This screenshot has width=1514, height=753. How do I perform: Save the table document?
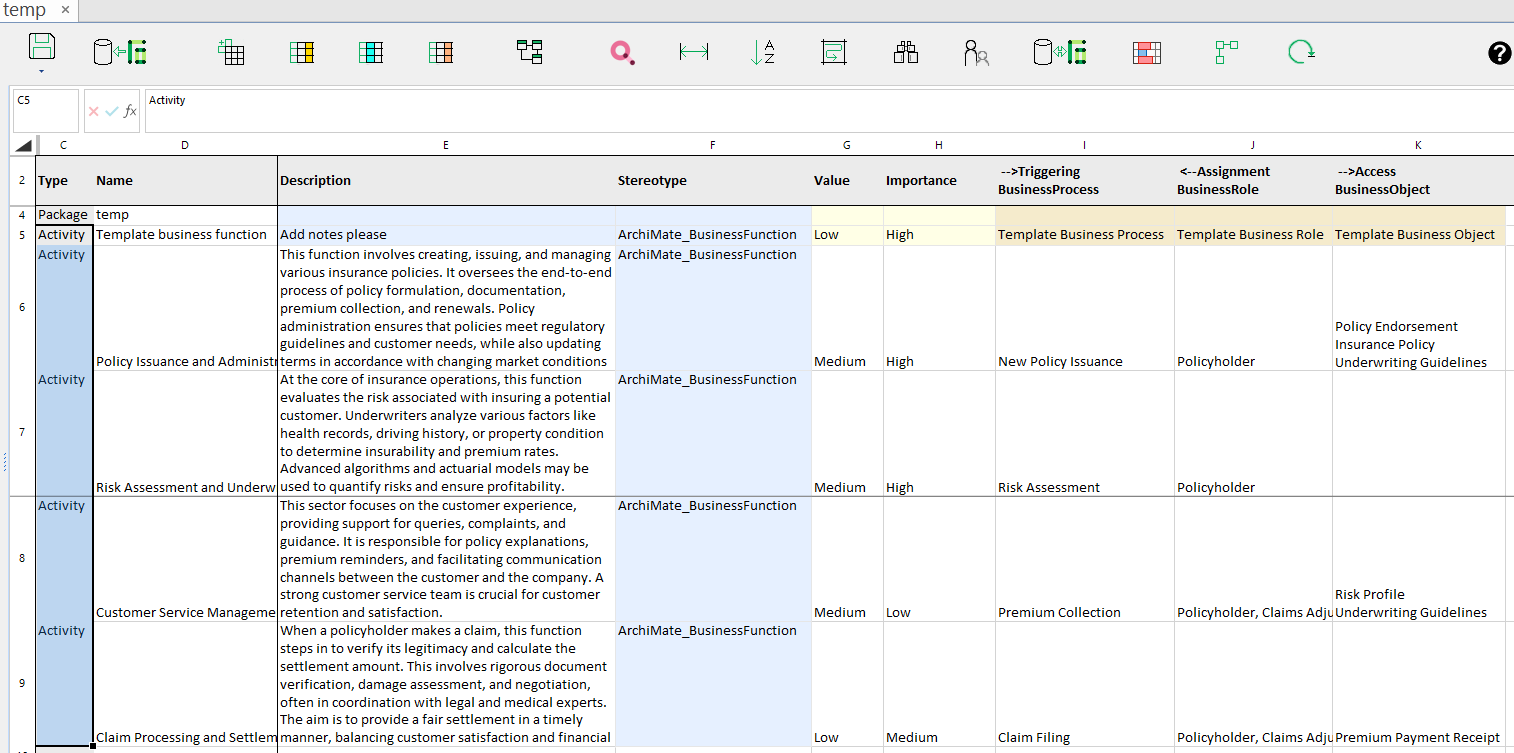point(41,47)
